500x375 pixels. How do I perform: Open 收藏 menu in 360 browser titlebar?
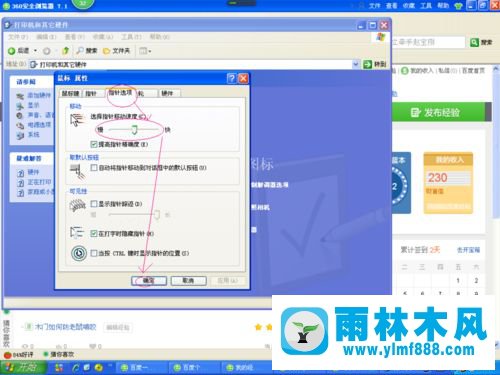[409, 6]
